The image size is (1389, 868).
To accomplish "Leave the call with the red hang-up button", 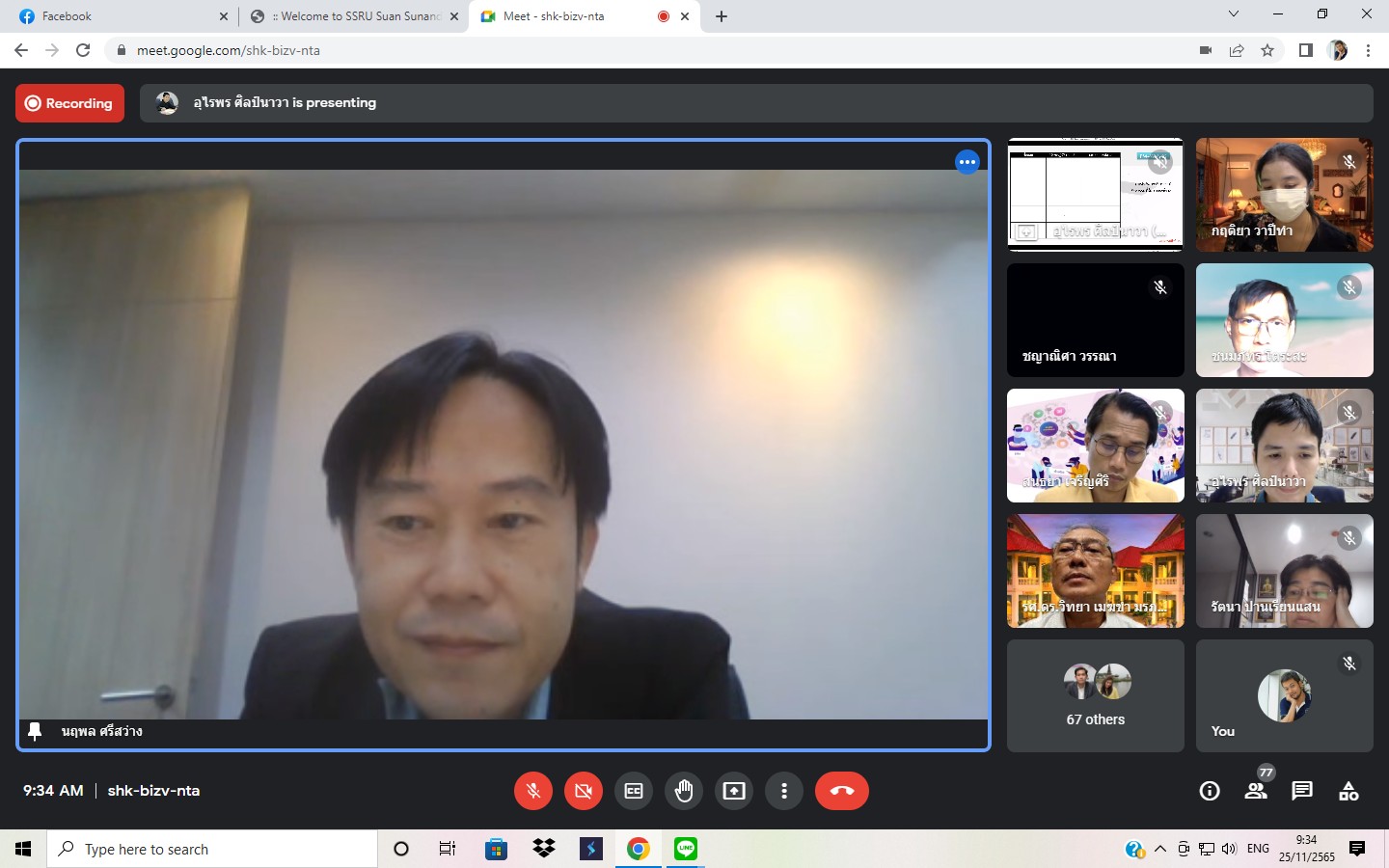I will click(841, 791).
